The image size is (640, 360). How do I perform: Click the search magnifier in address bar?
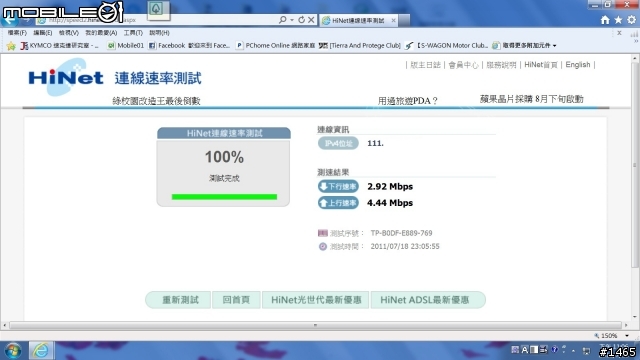(282, 20)
